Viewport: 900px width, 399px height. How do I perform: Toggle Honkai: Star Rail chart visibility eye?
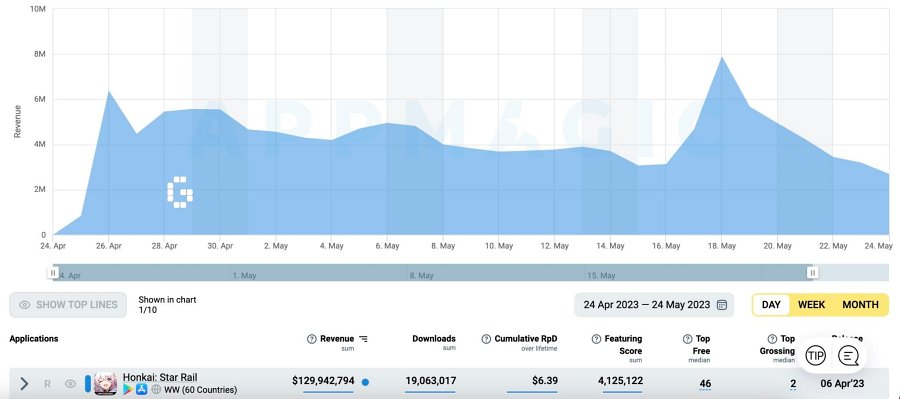[x=70, y=383]
